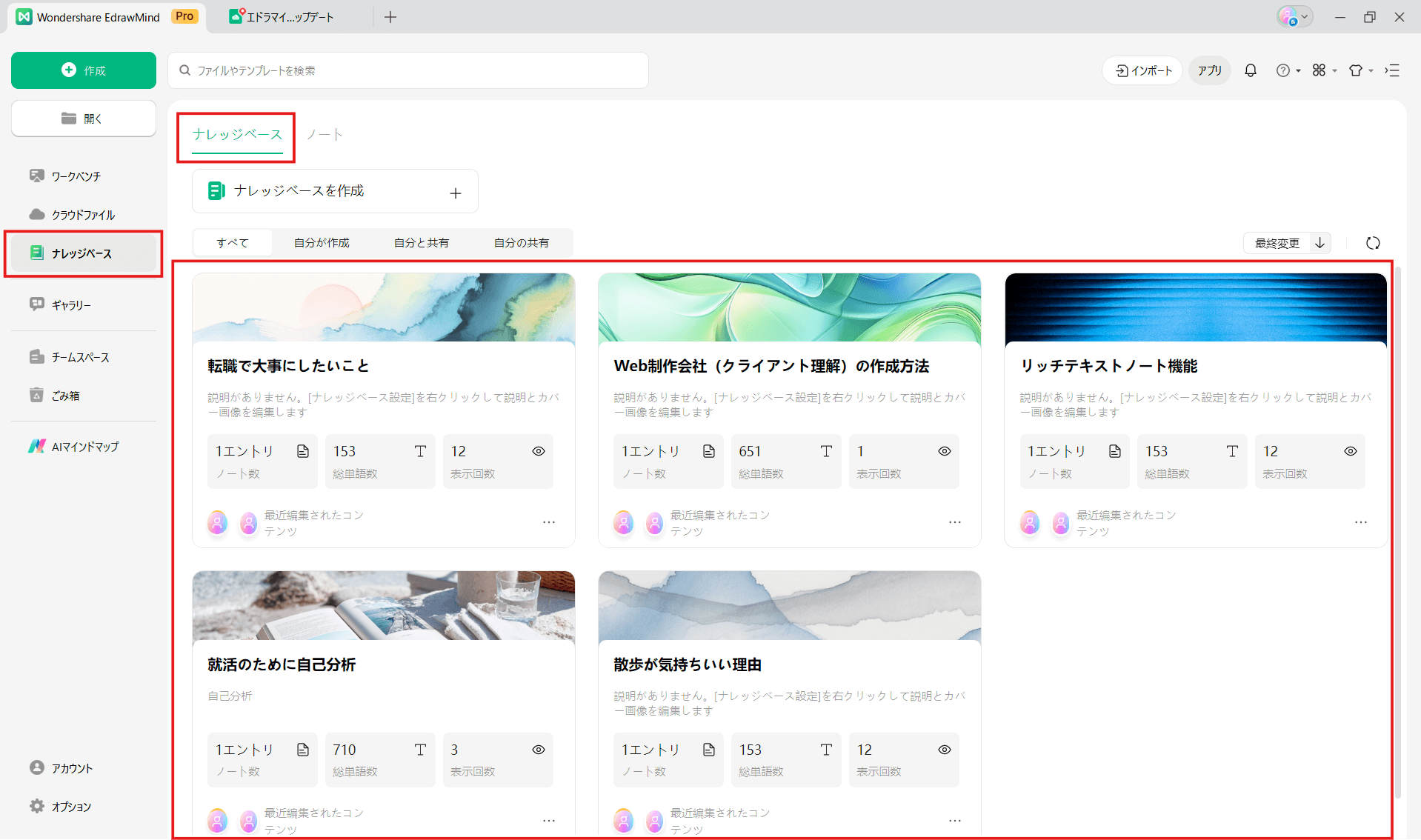Open クラウドファイル in the sidebar
This screenshot has width=1421, height=840.
point(83,215)
